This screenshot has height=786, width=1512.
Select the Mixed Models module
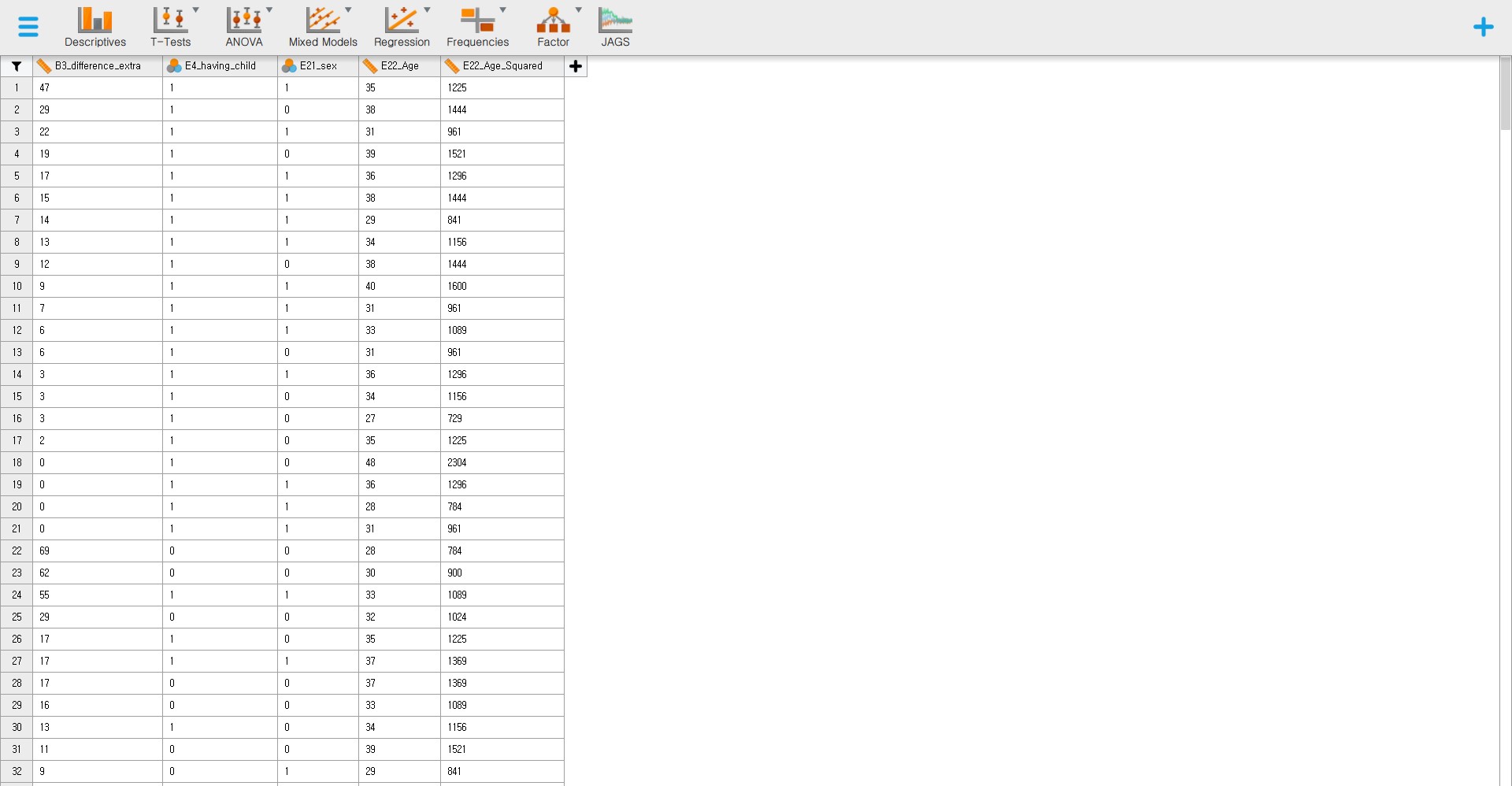(323, 27)
